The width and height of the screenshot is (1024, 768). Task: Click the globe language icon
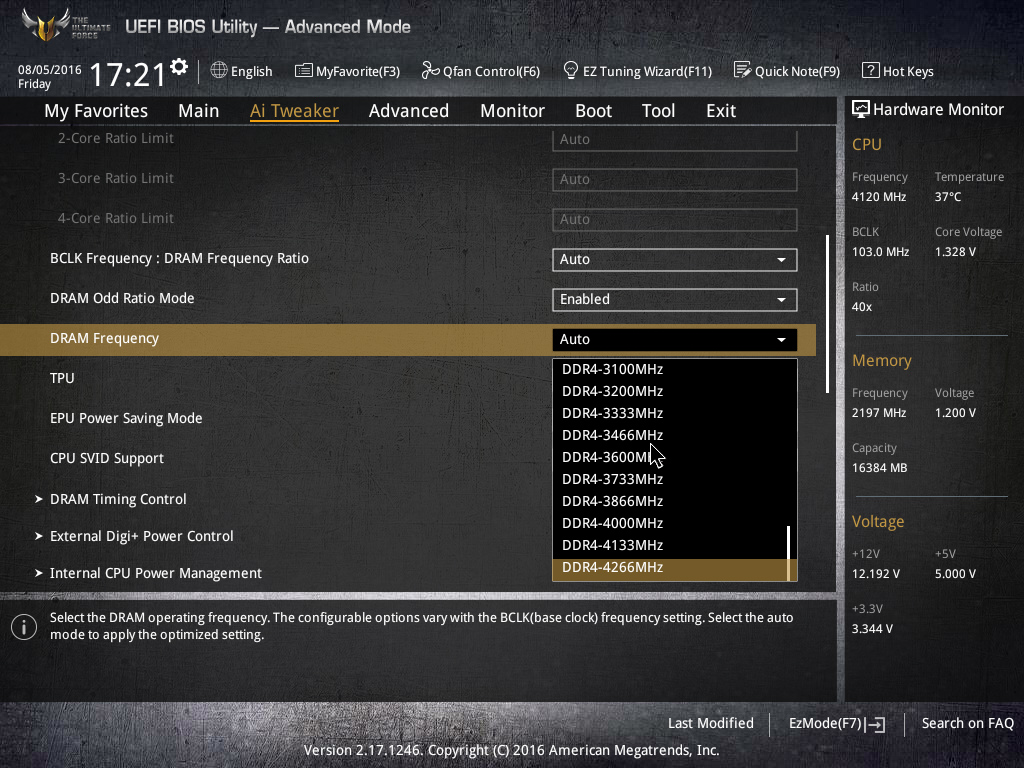[x=219, y=71]
